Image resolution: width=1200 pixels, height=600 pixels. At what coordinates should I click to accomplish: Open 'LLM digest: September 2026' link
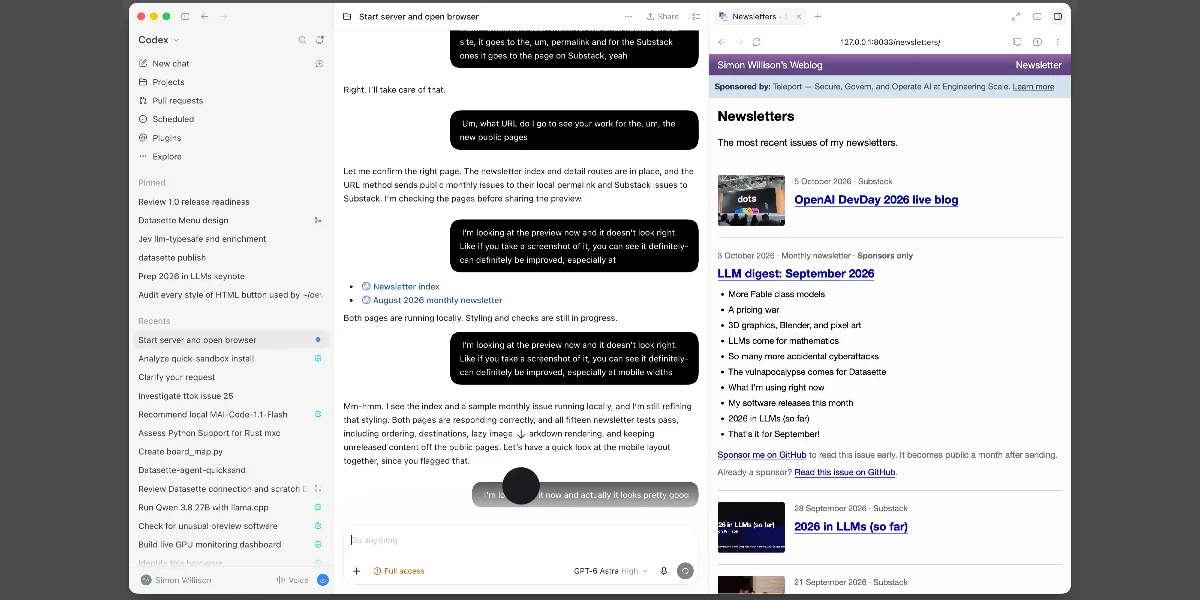(x=796, y=273)
